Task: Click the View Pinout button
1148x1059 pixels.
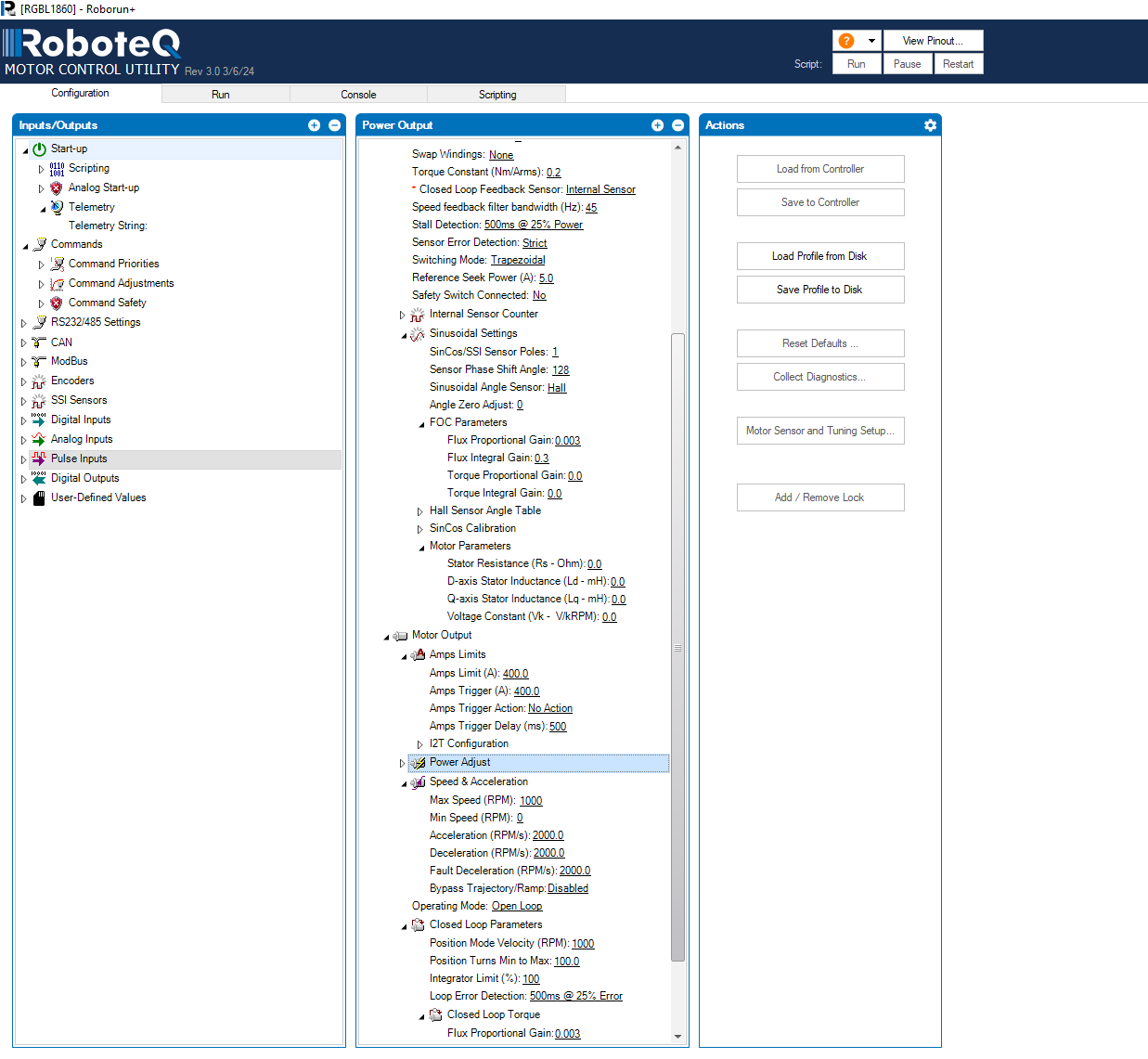Action: point(933,41)
